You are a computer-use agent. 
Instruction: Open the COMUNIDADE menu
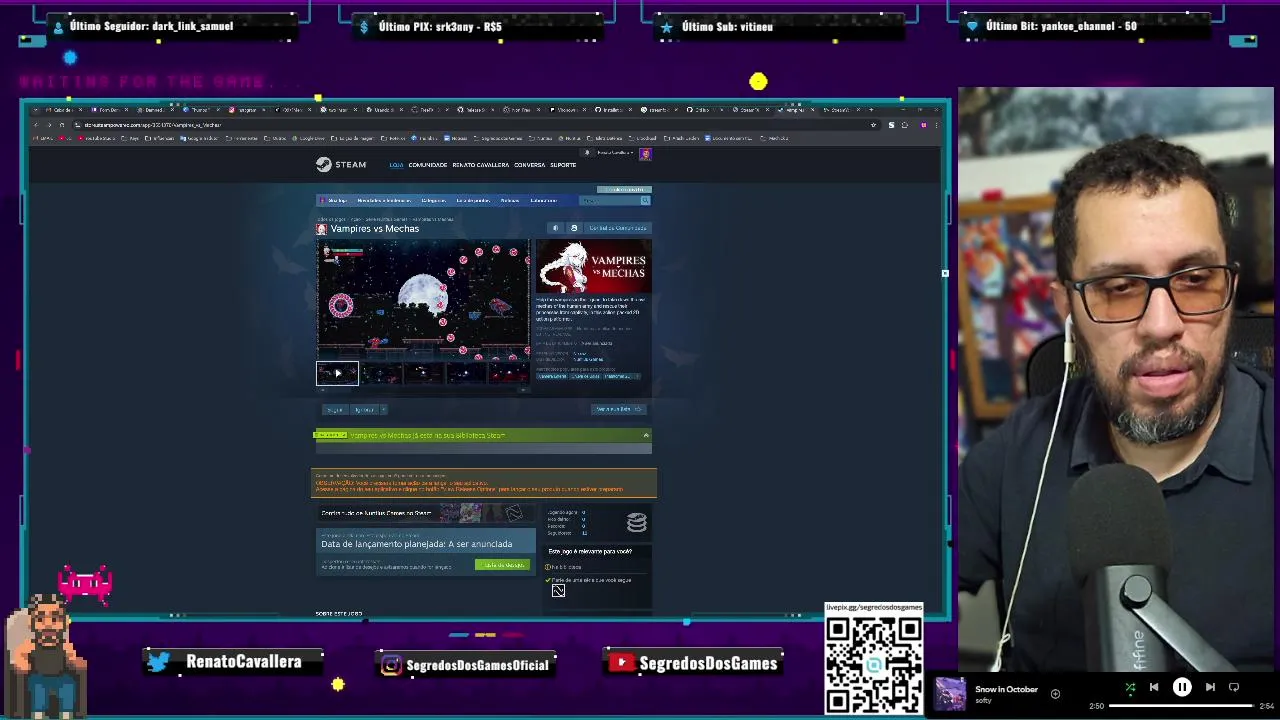click(x=427, y=165)
